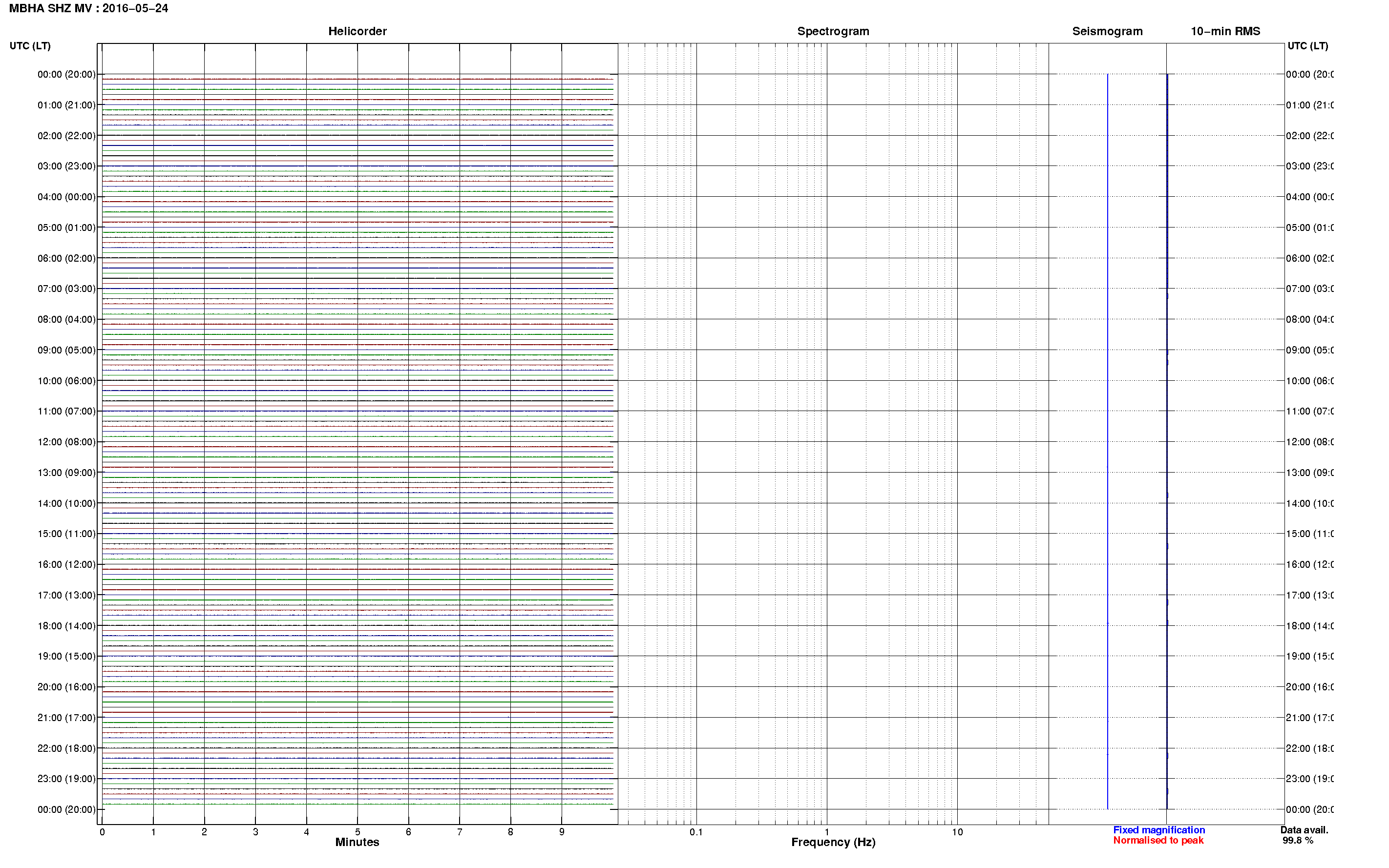Click the '99.8 %' availability value
Image resolution: width=1389 pixels, height=868 pixels.
tap(1298, 841)
